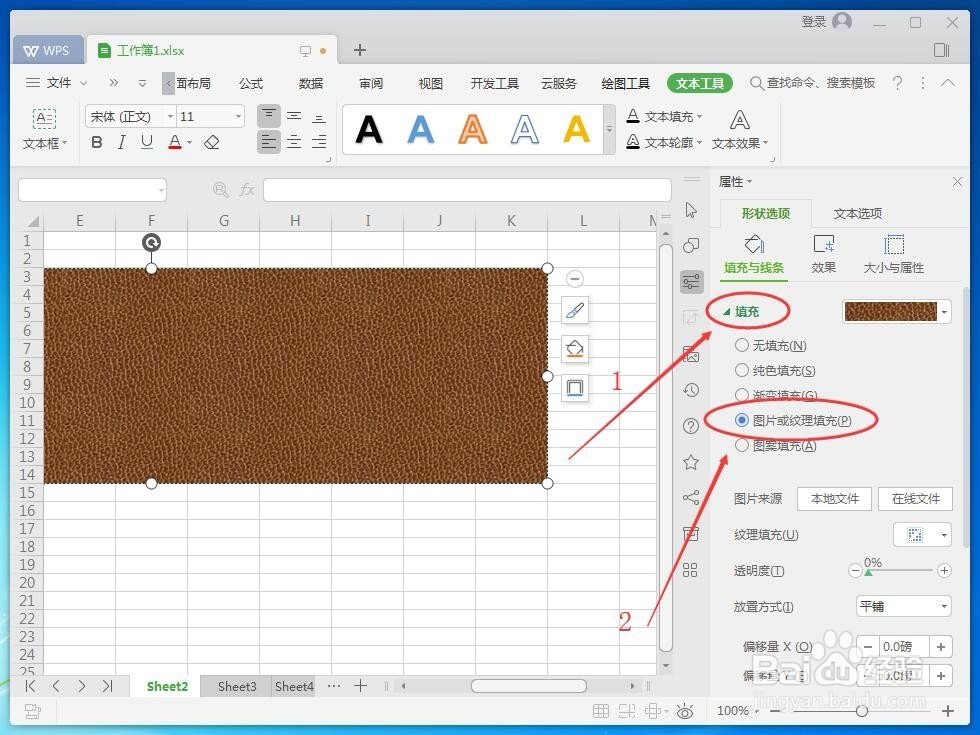The height and width of the screenshot is (735, 980).
Task: Select the share icon in the right sidebar
Action: (691, 497)
